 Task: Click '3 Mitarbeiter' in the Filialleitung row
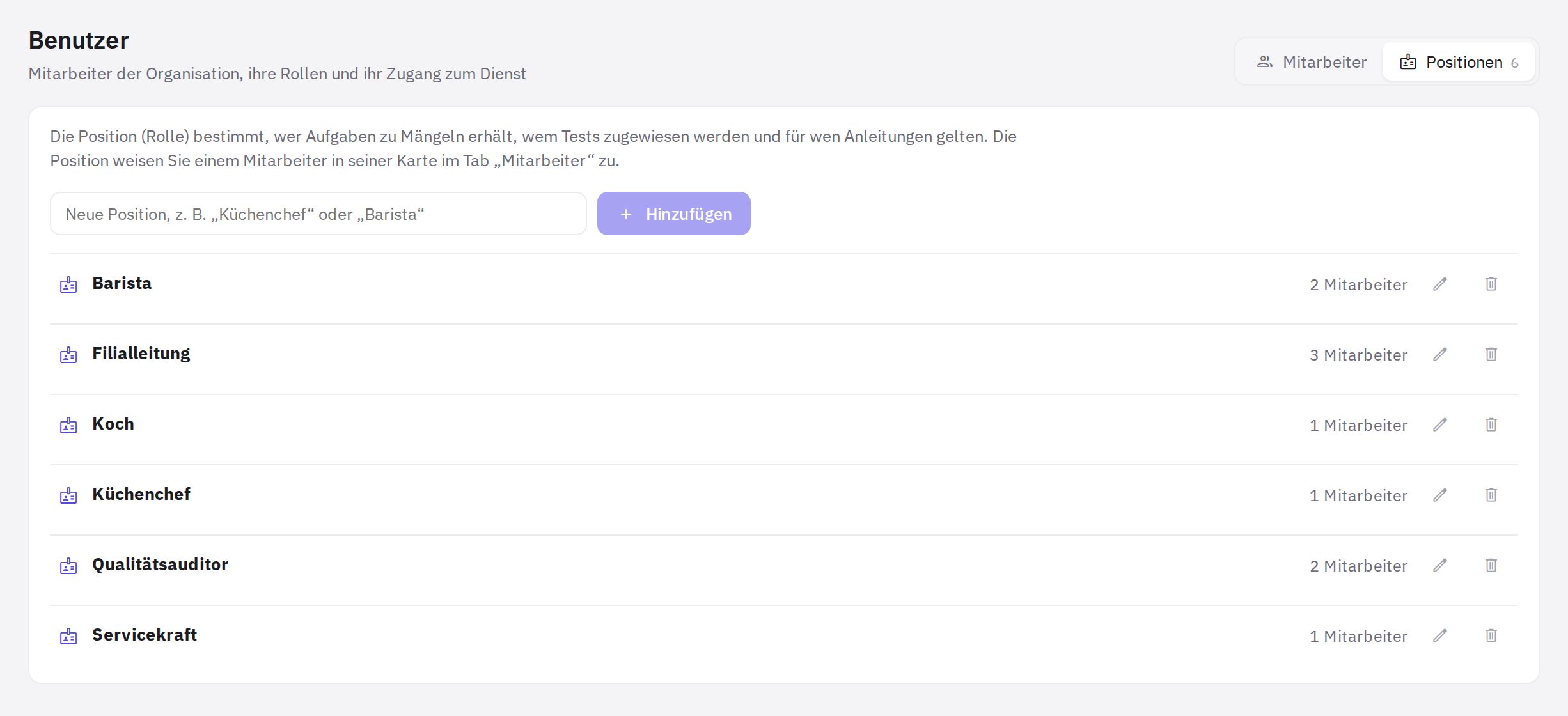(1358, 355)
